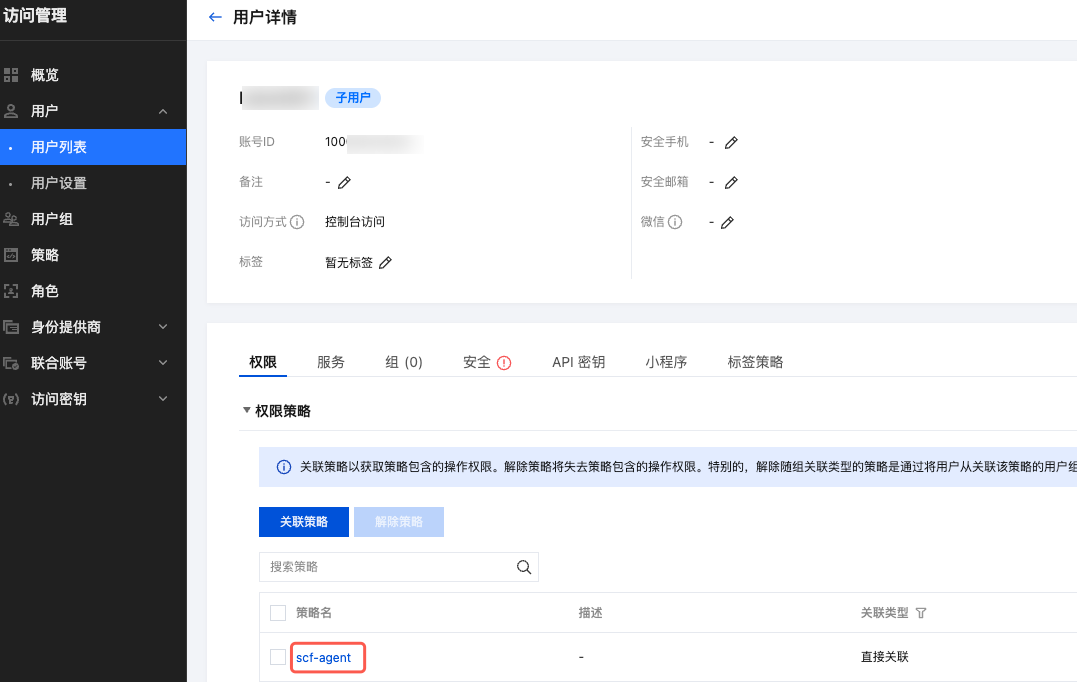Click the pencil icon for 微信
The height and width of the screenshot is (682, 1077).
727,222
